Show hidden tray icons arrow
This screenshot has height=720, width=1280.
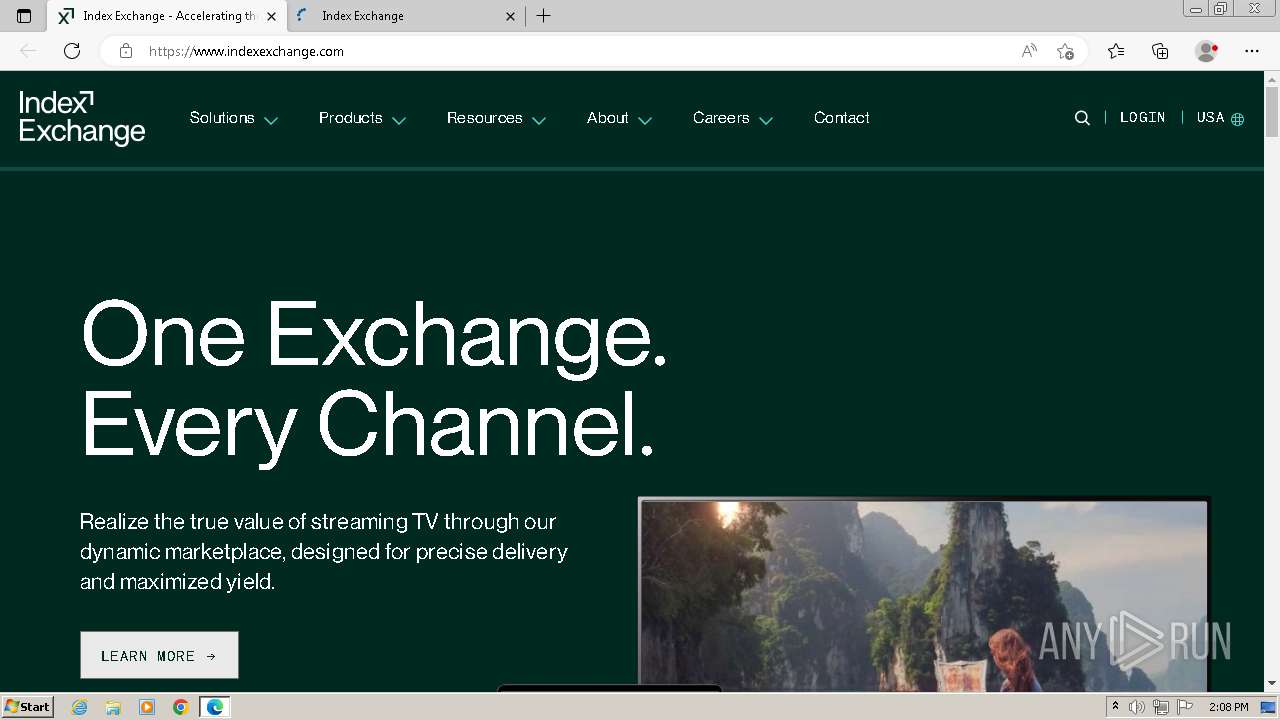[1115, 707]
